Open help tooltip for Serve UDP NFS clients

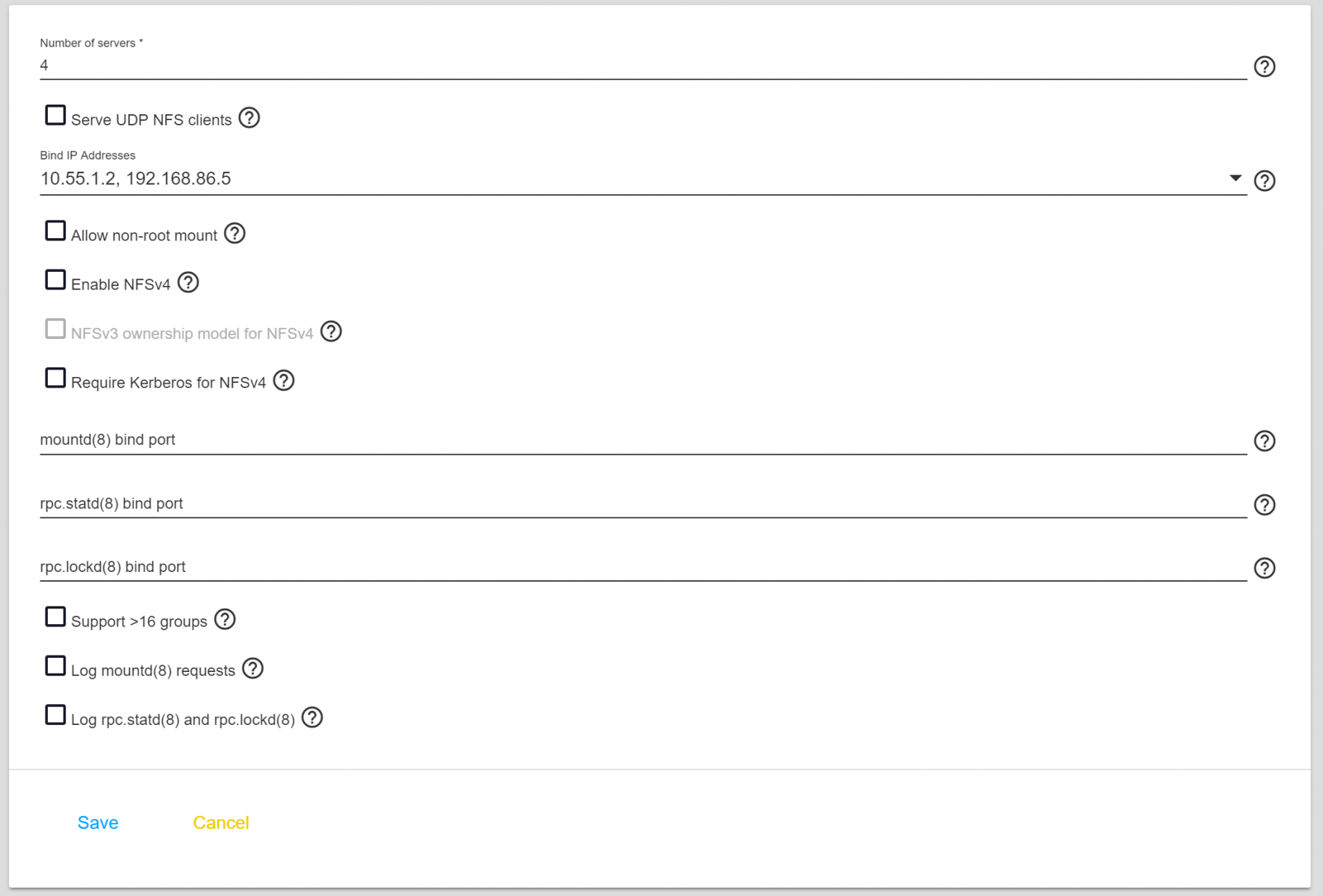(249, 118)
